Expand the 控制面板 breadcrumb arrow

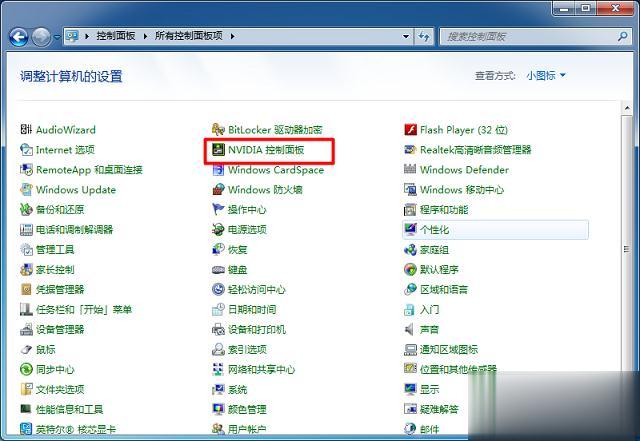[x=148, y=37]
